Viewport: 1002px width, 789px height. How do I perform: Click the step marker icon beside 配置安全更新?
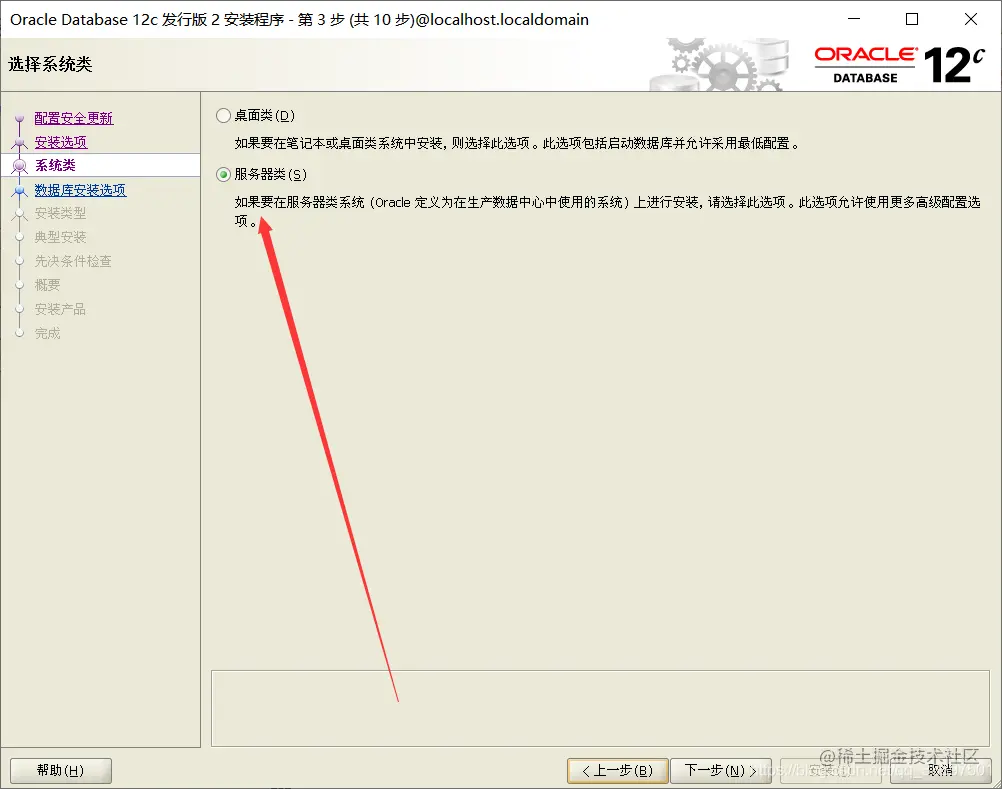(x=19, y=119)
